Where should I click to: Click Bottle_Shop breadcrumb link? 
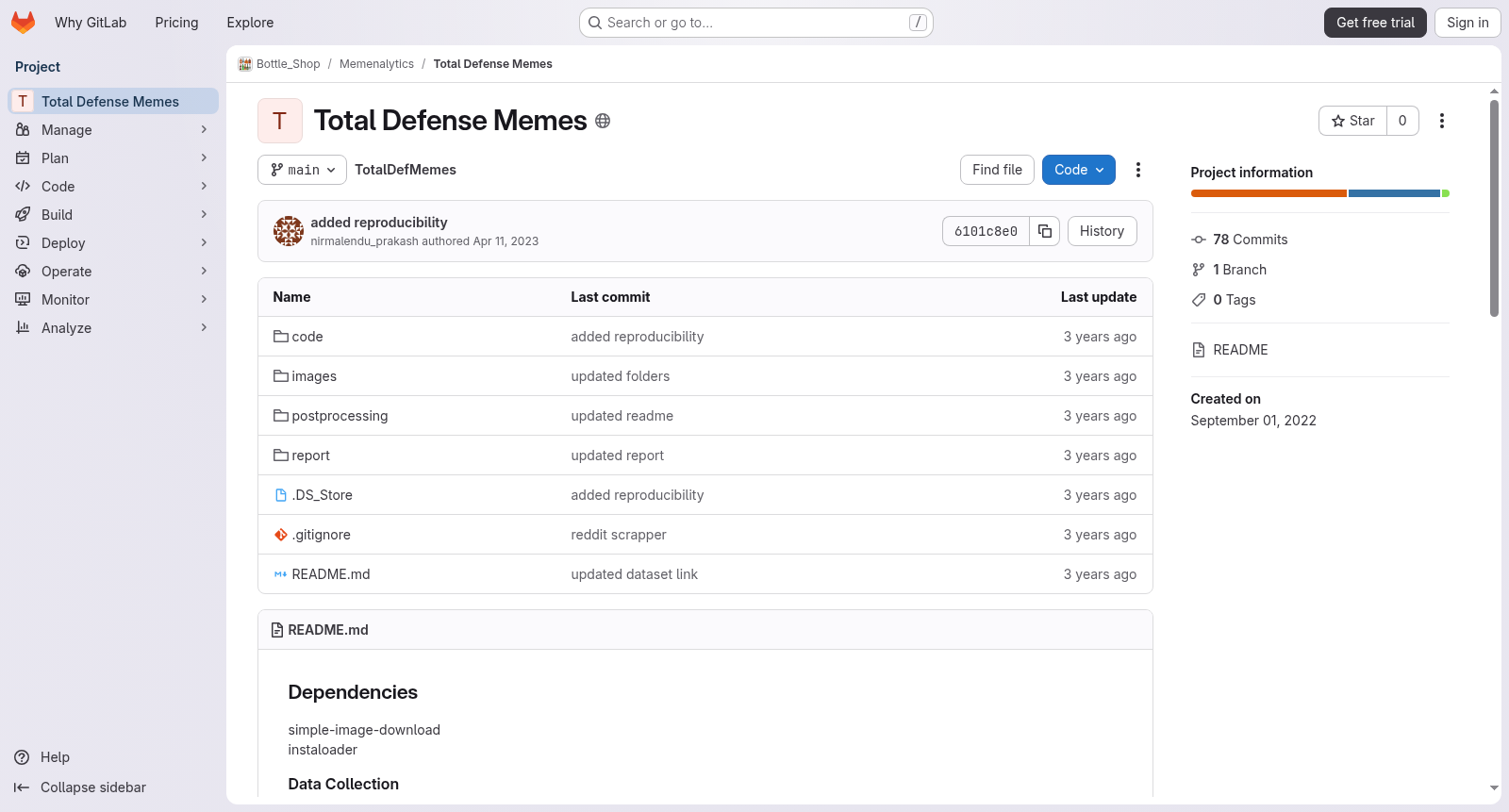coord(288,64)
